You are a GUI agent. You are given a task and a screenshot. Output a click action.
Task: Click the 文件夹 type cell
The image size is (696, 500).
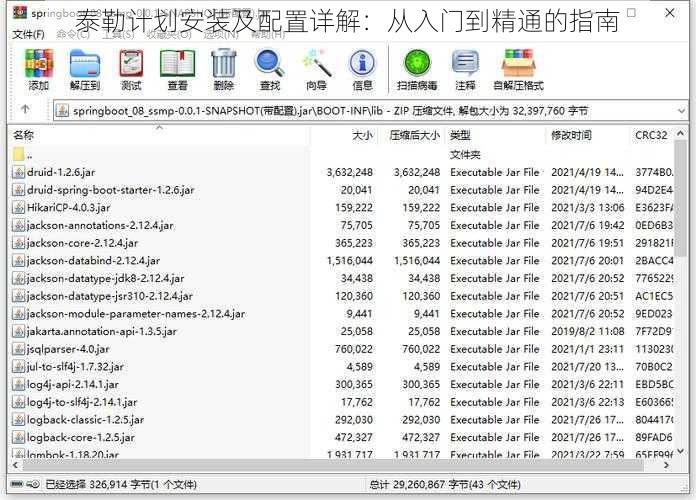point(465,155)
